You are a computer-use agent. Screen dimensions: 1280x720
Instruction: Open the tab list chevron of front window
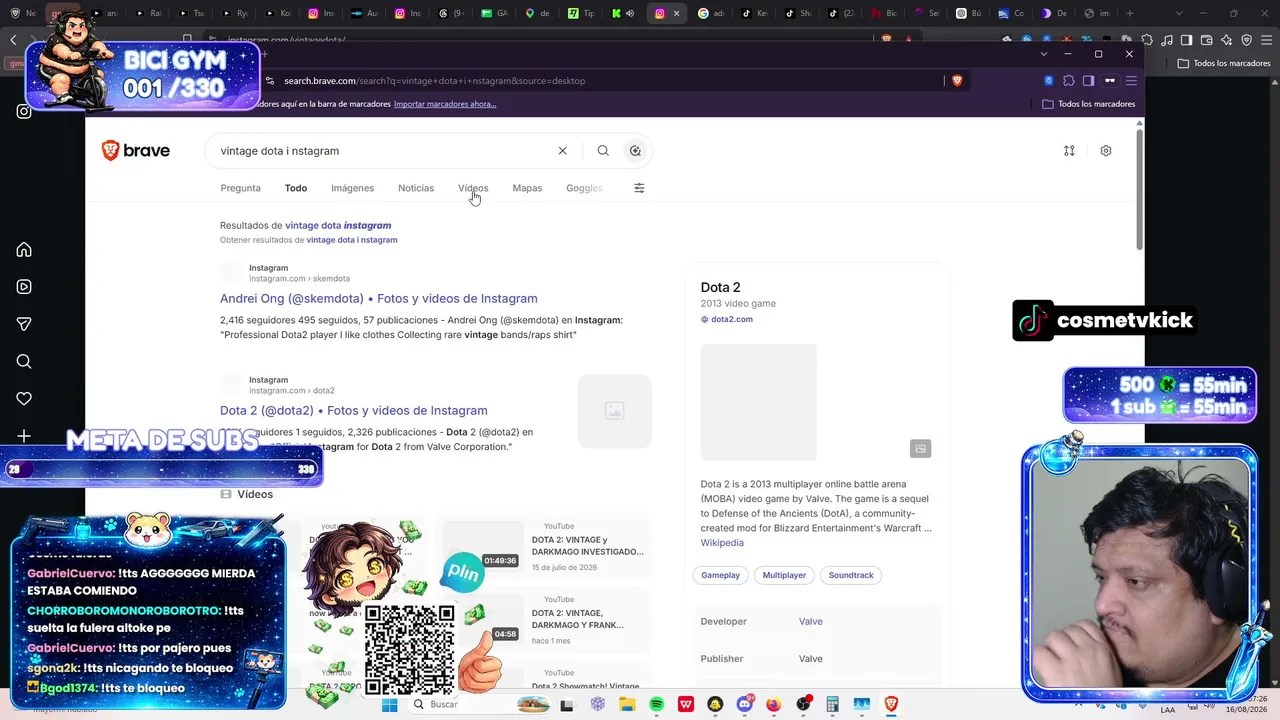pos(1044,54)
